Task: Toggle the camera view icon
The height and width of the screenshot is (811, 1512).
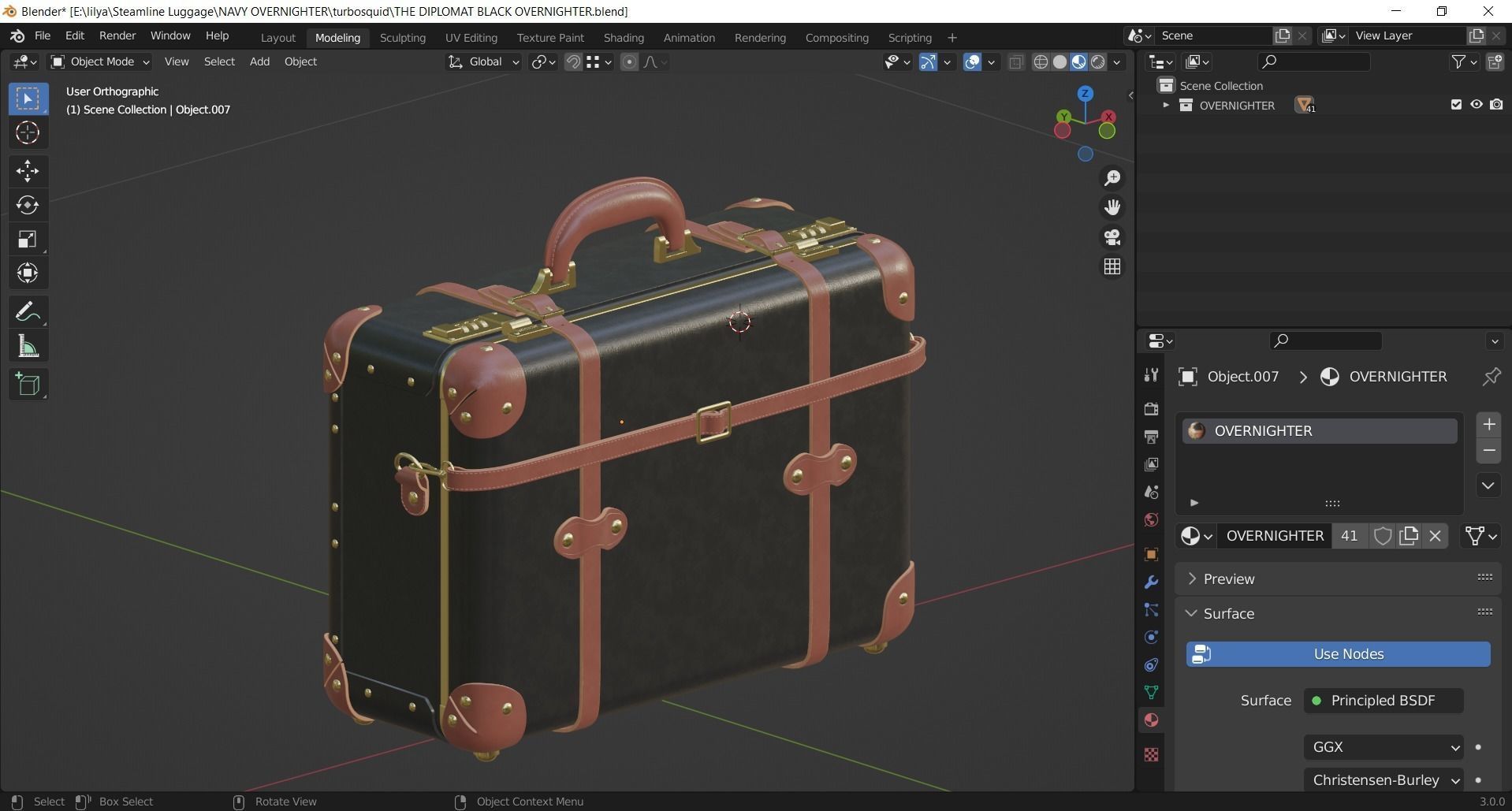Action: [1112, 237]
